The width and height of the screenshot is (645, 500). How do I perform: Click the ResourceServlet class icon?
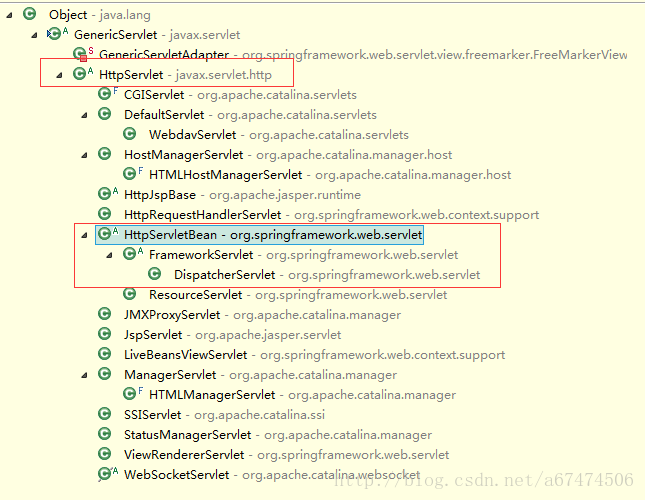pyautogui.click(x=130, y=294)
